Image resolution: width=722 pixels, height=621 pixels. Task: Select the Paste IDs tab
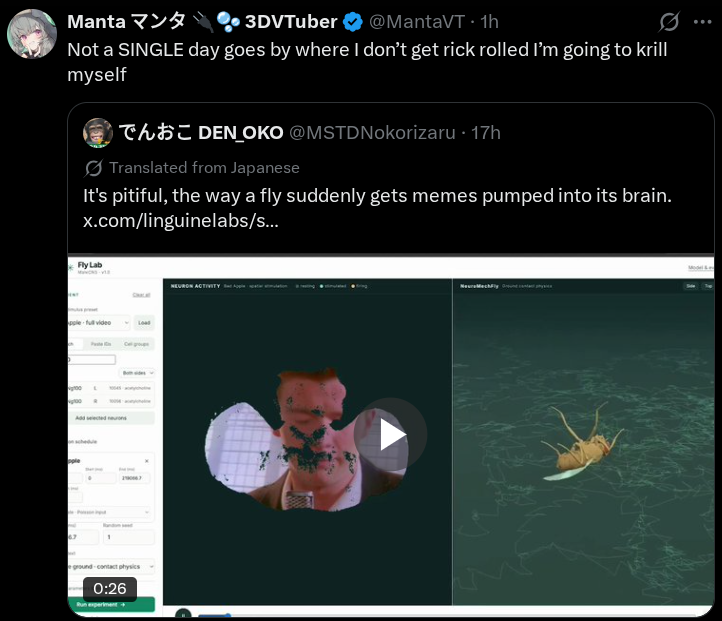click(101, 344)
